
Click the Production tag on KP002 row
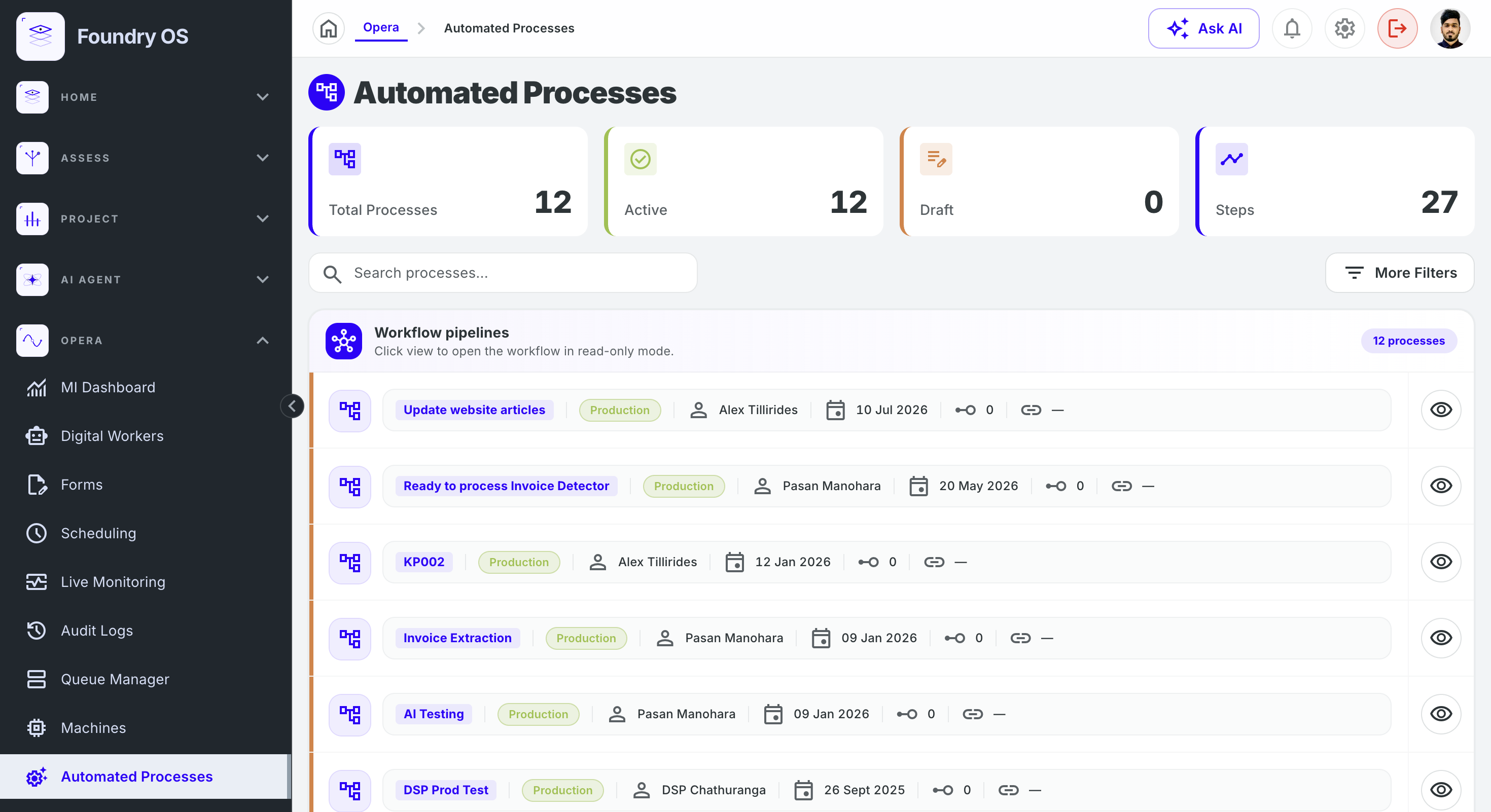519,562
